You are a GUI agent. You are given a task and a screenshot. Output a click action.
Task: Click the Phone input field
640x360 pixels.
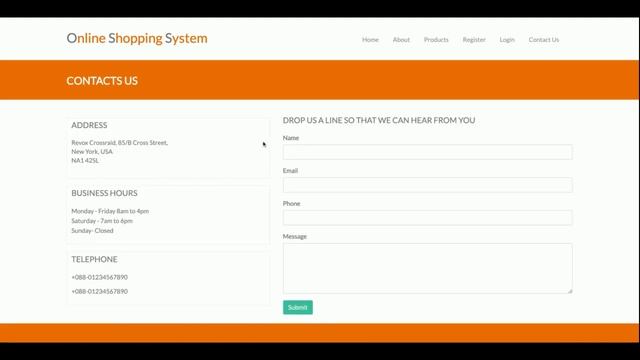(427, 218)
